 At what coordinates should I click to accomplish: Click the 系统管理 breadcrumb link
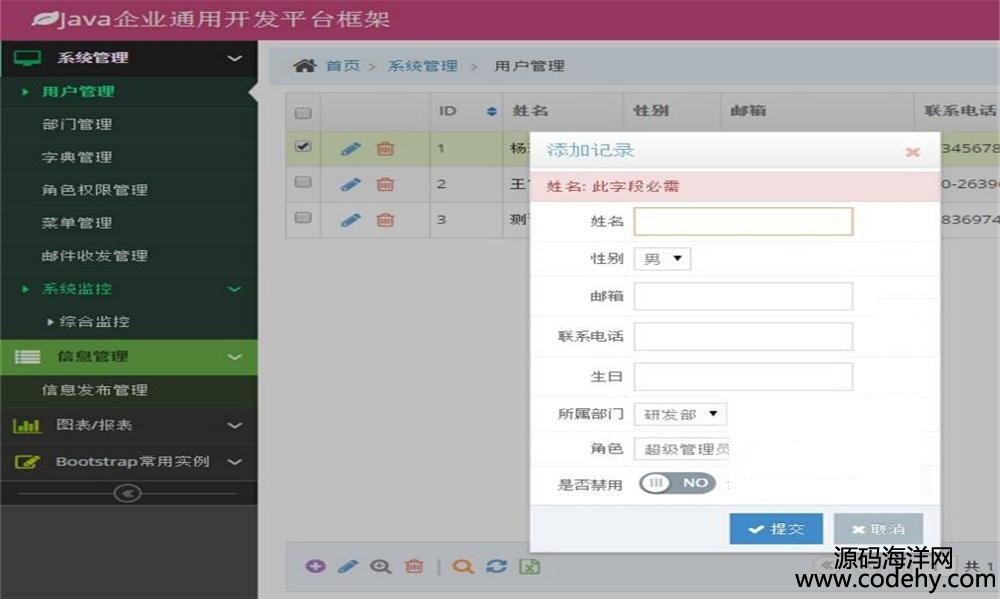423,66
